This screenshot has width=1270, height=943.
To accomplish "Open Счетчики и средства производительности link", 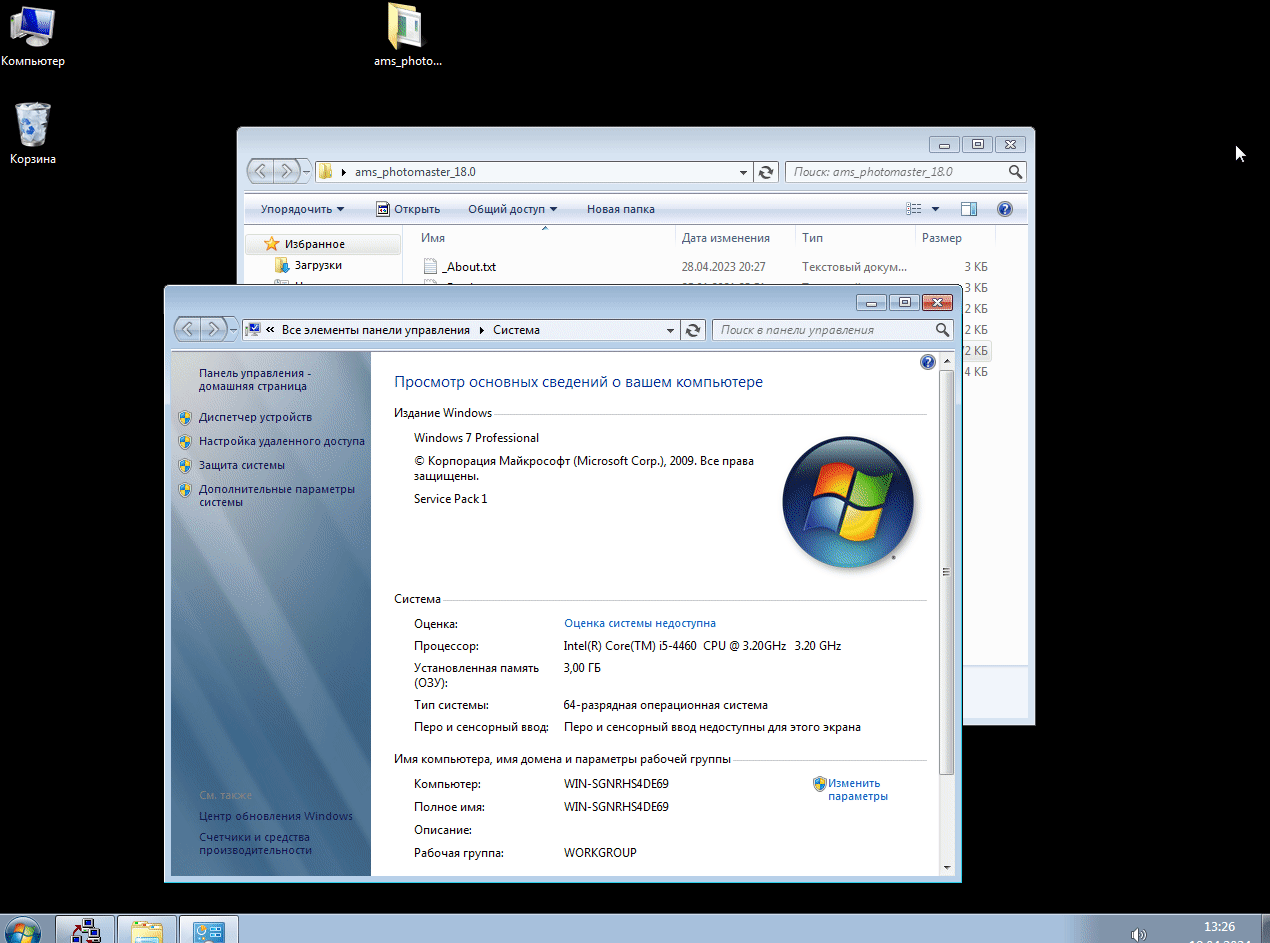I will click(x=254, y=844).
